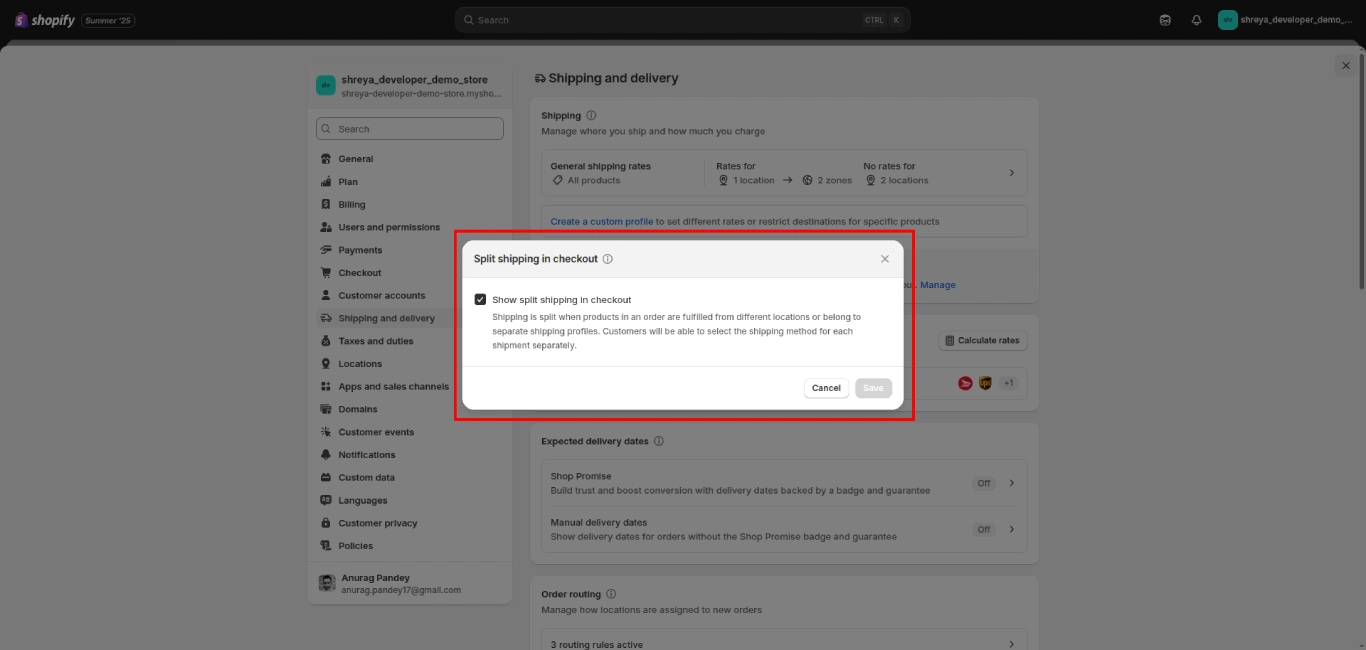Toggle Shop Promise off switch
The height and width of the screenshot is (650, 1366).
pyautogui.click(x=984, y=482)
